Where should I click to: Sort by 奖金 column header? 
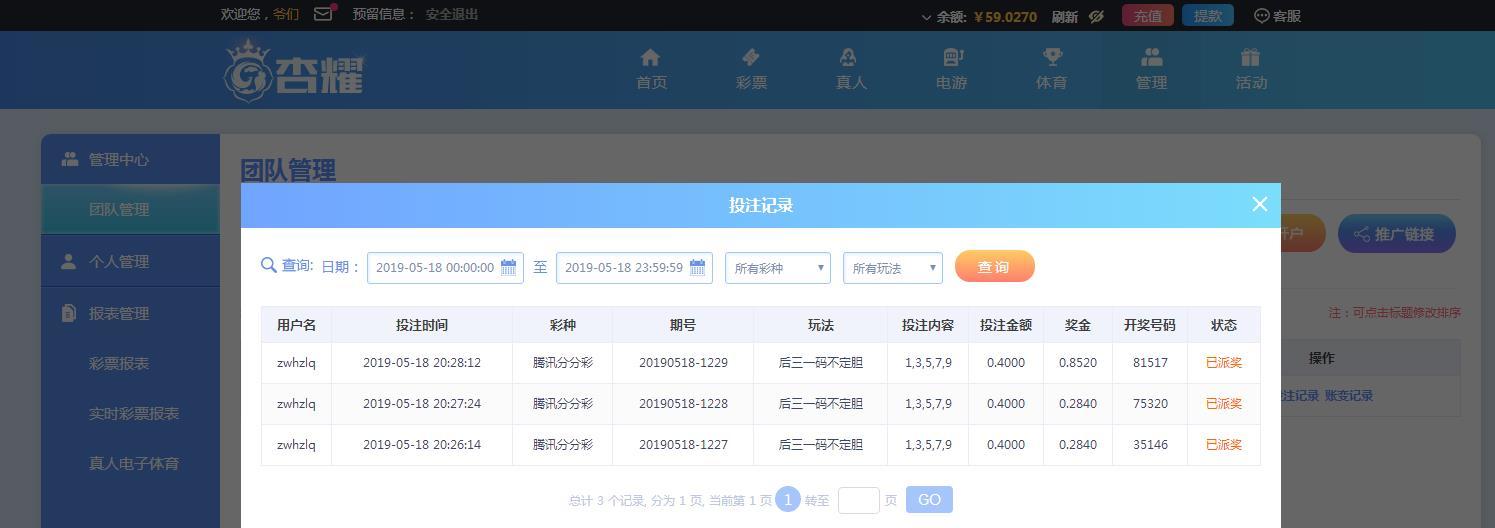click(1078, 325)
